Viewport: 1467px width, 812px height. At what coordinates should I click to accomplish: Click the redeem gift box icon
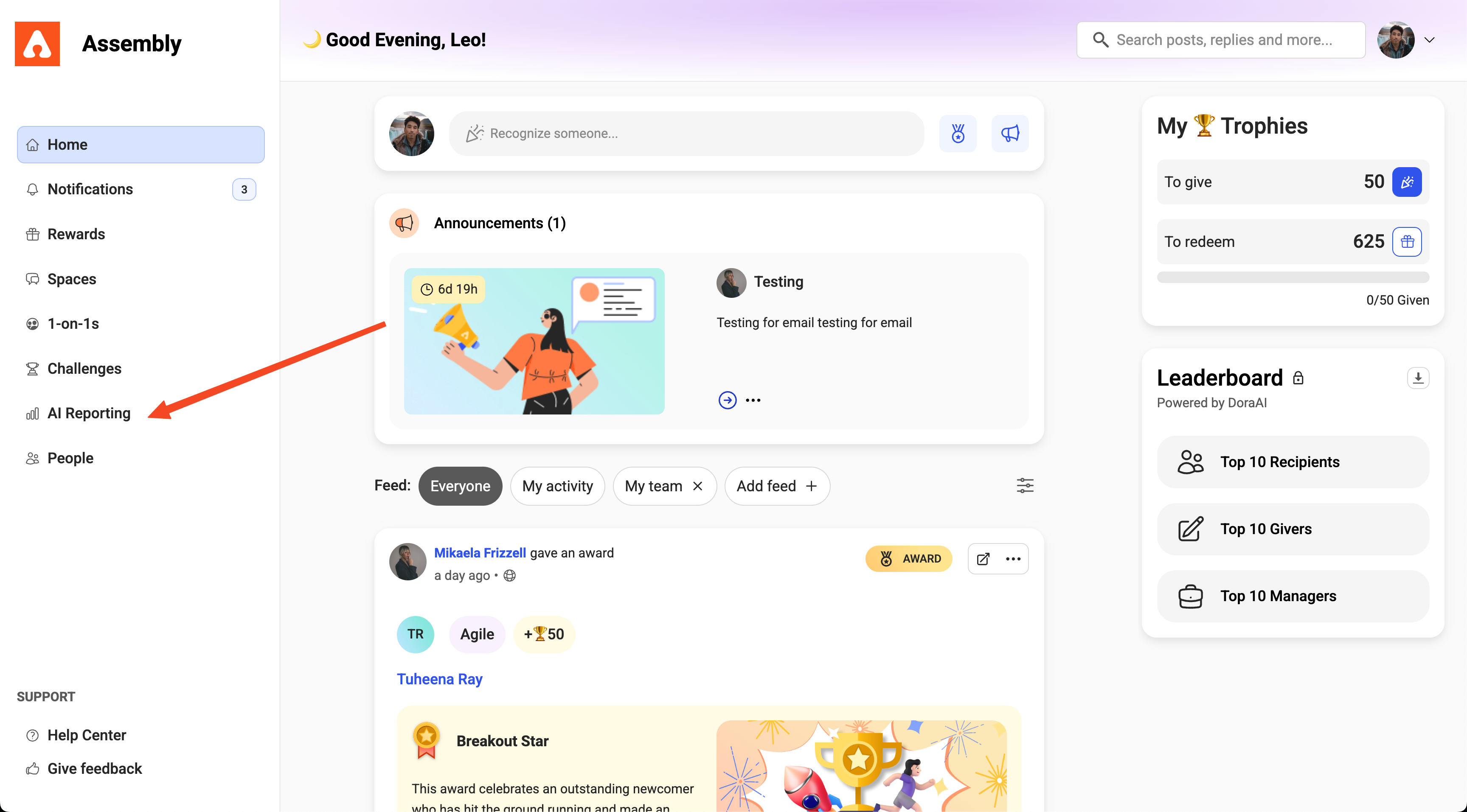[1407, 242]
